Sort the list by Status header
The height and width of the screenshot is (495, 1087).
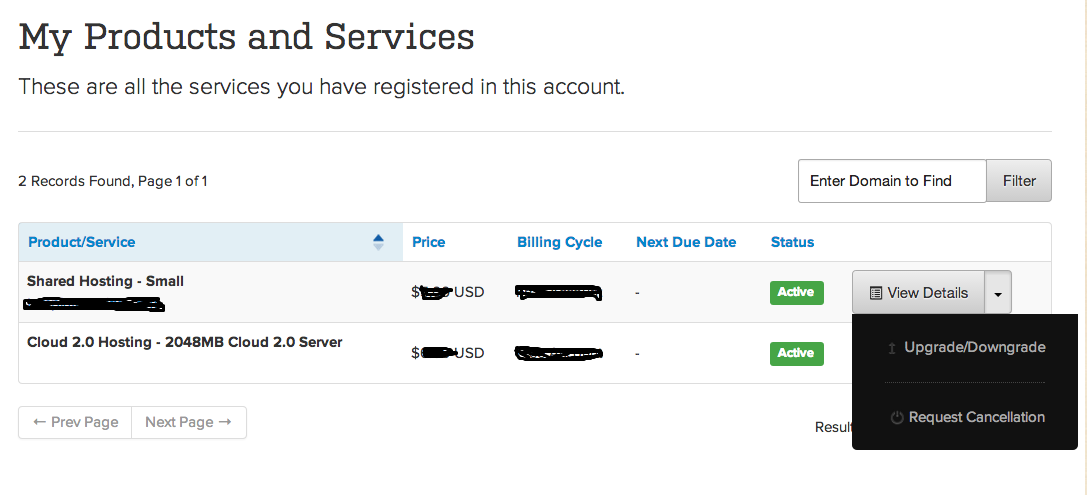coord(792,242)
